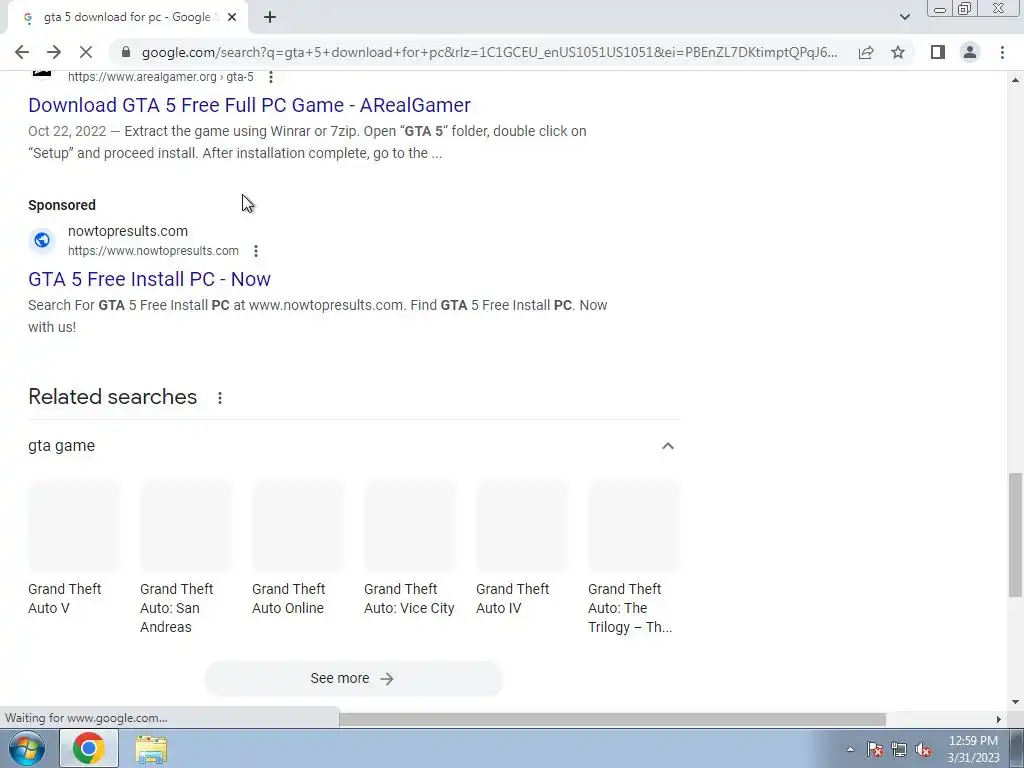Open Chrome's three-dot menu
This screenshot has height=768, width=1024.
click(x=1002, y=52)
